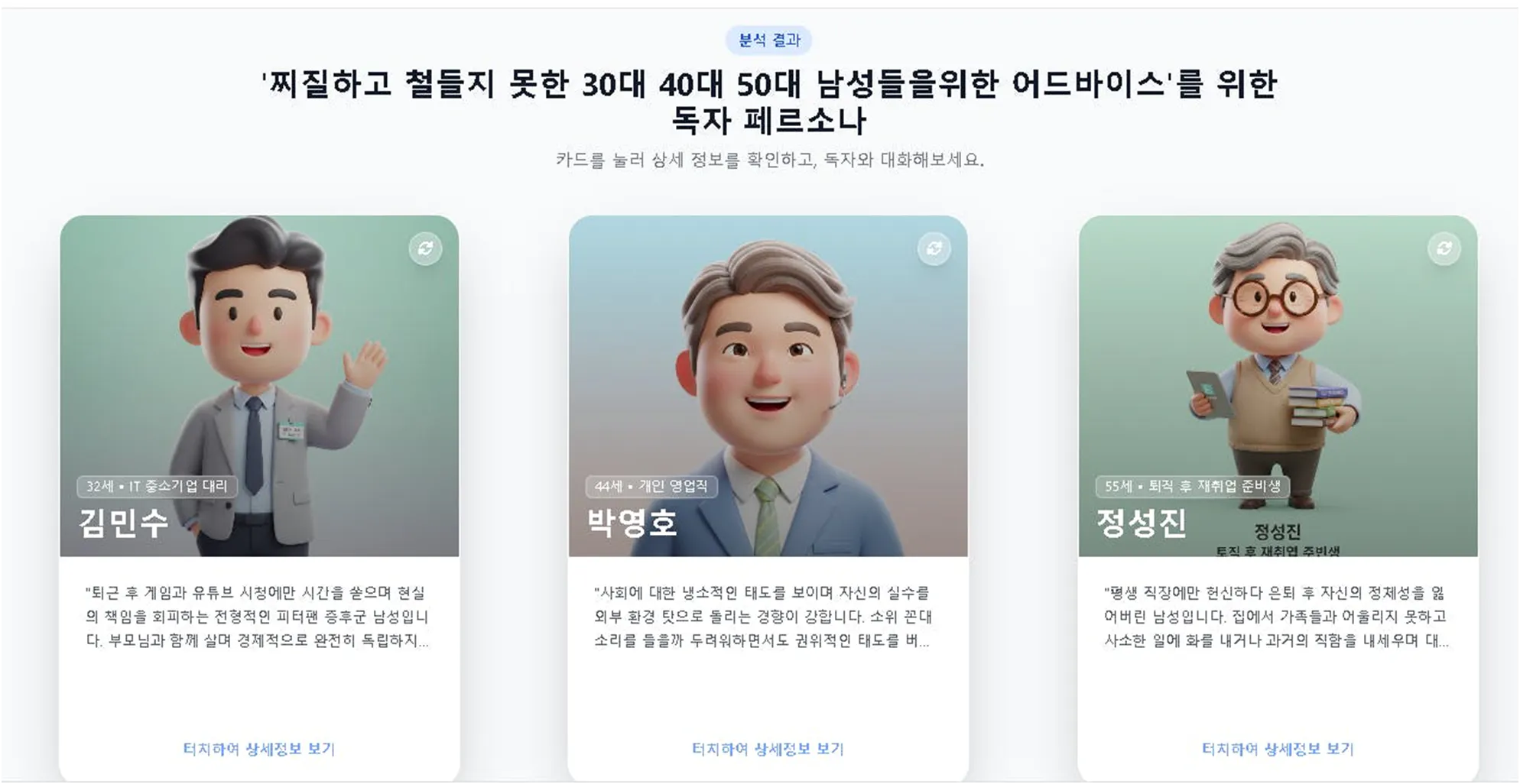
Task: Select the 분석 결과 badge
Action: (x=769, y=40)
